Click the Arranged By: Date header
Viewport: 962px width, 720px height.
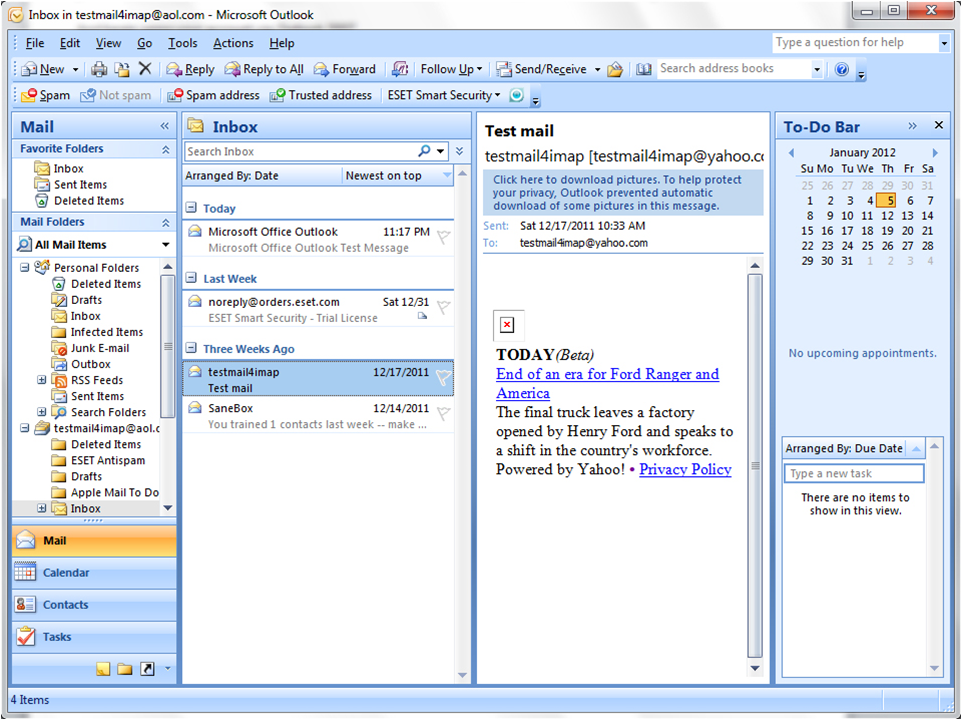(x=262, y=175)
